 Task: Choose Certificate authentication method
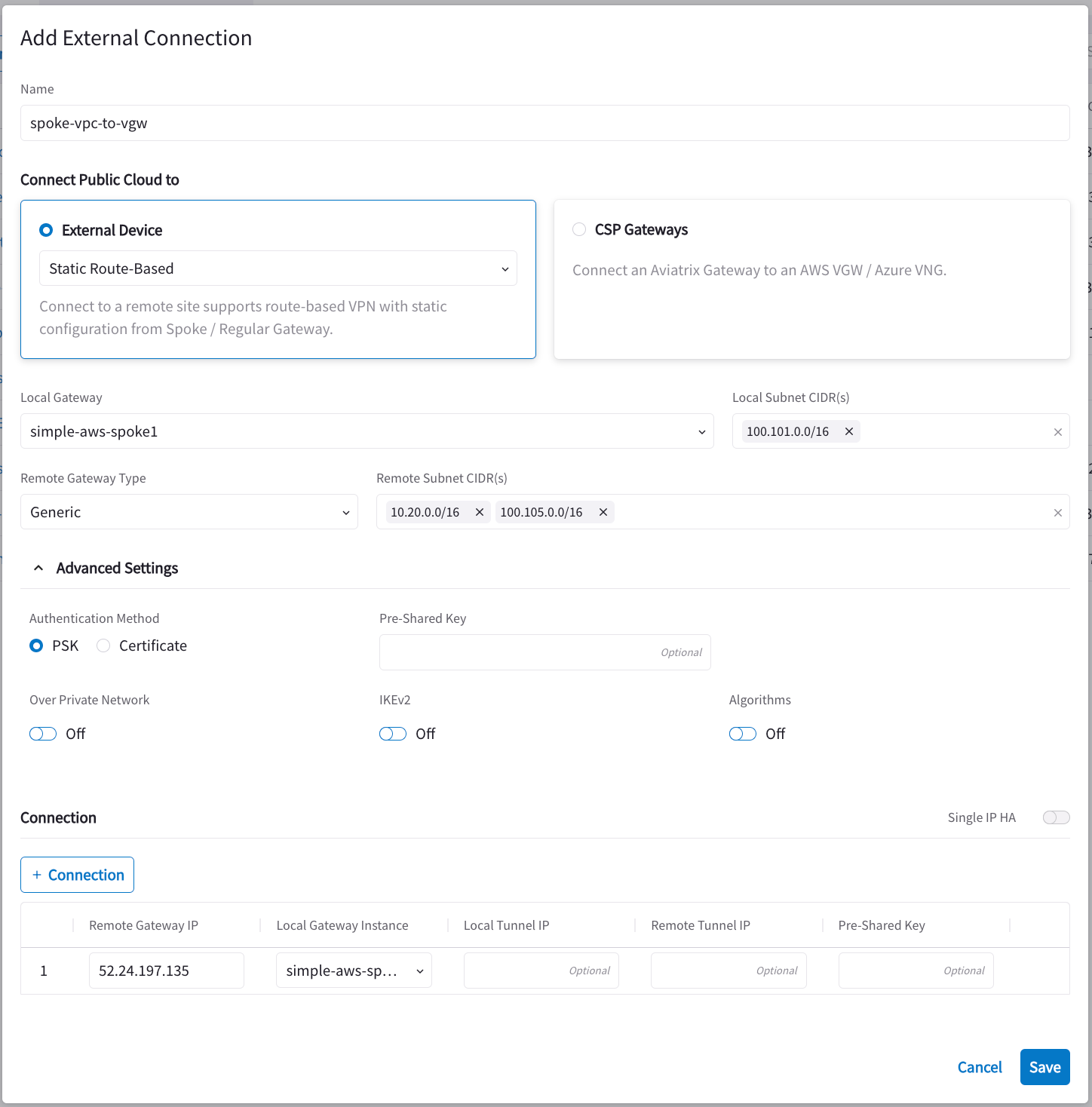pyautogui.click(x=103, y=645)
